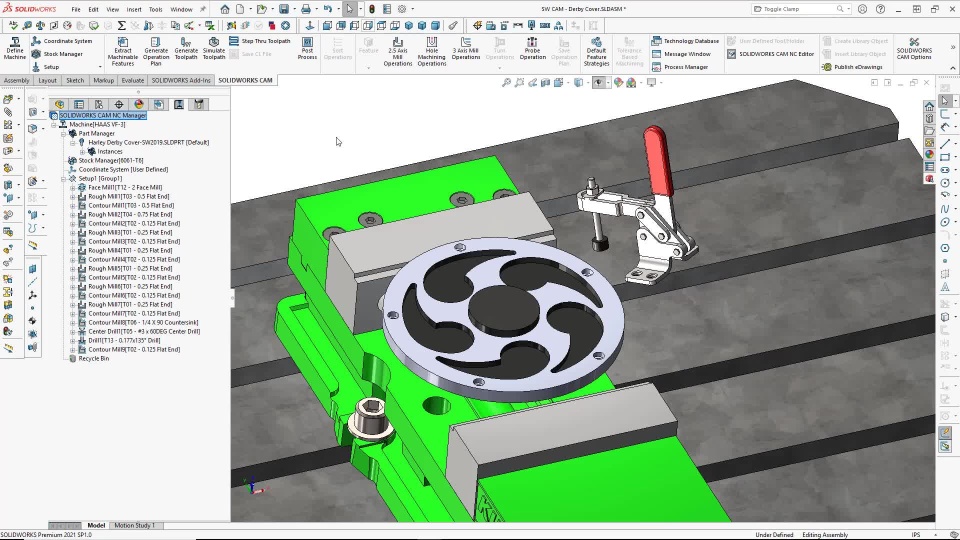The image size is (960, 540).
Task: Click the Appearances color ball in view toolbar
Action: click(x=619, y=83)
